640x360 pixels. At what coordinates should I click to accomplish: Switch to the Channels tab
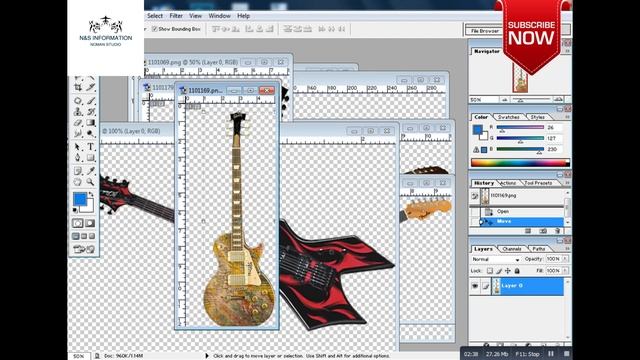pos(512,249)
